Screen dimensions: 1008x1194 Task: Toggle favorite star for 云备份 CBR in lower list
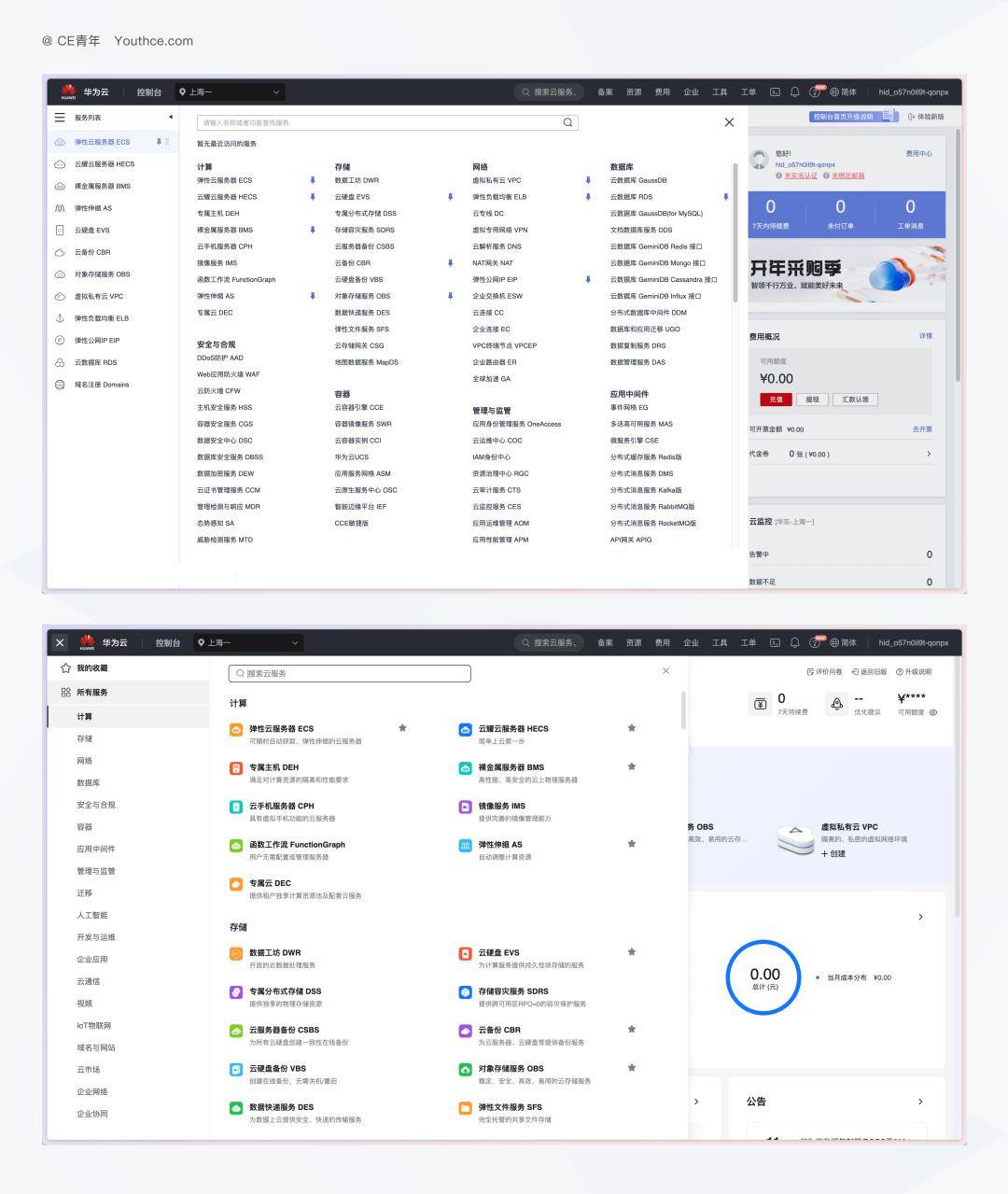[632, 1029]
